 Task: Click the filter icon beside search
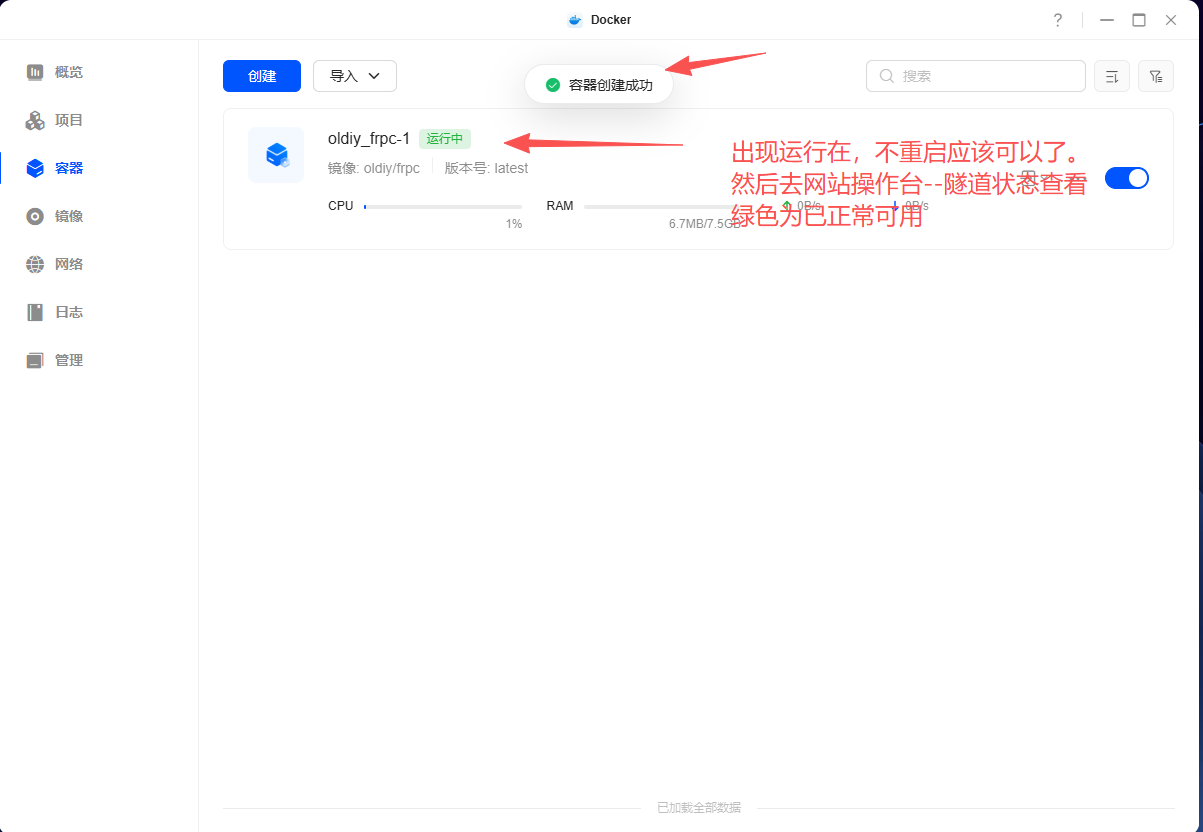click(1156, 76)
